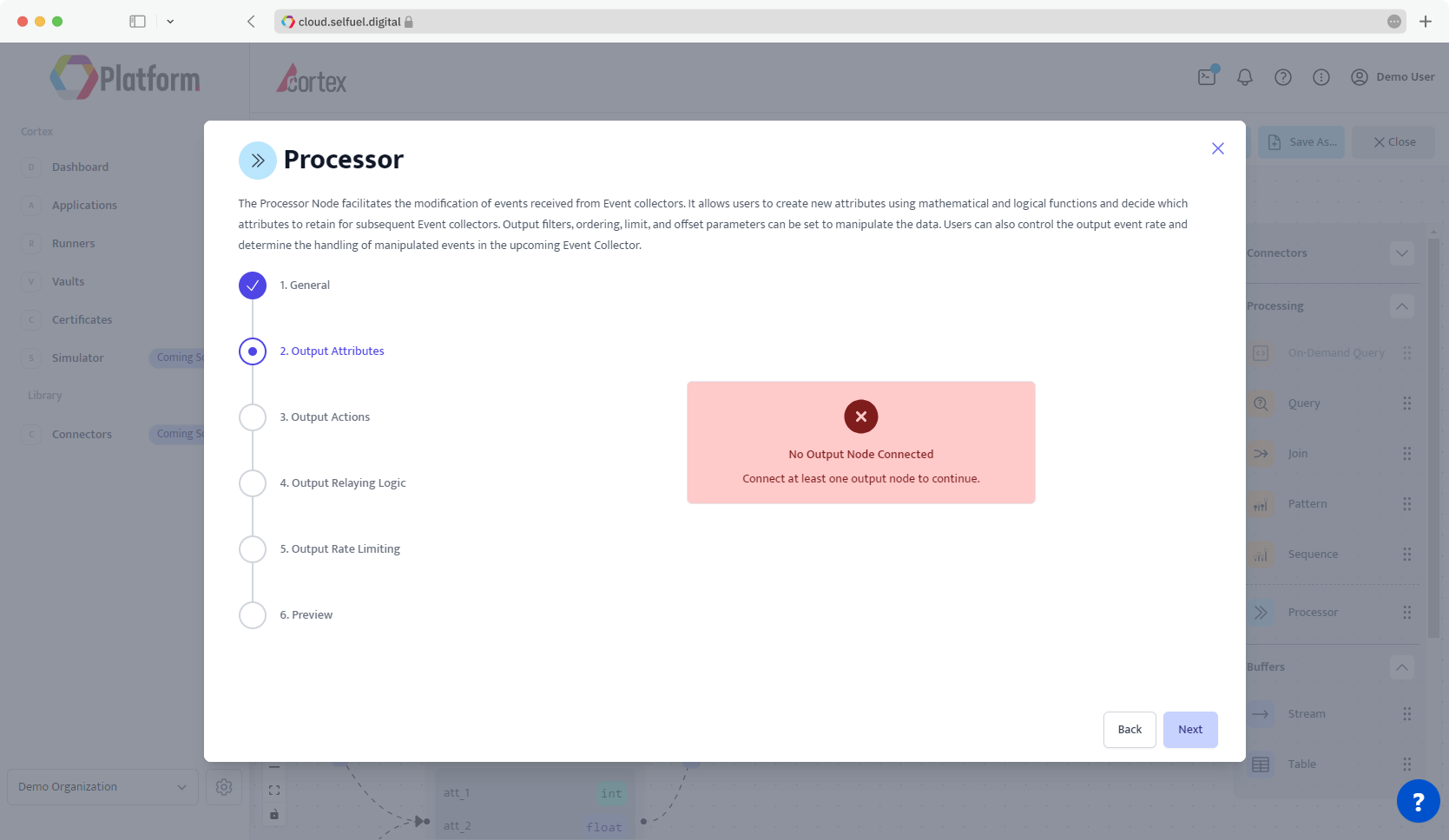Click the drag handle next to Table
This screenshot has width=1449, height=840.
1407,765
